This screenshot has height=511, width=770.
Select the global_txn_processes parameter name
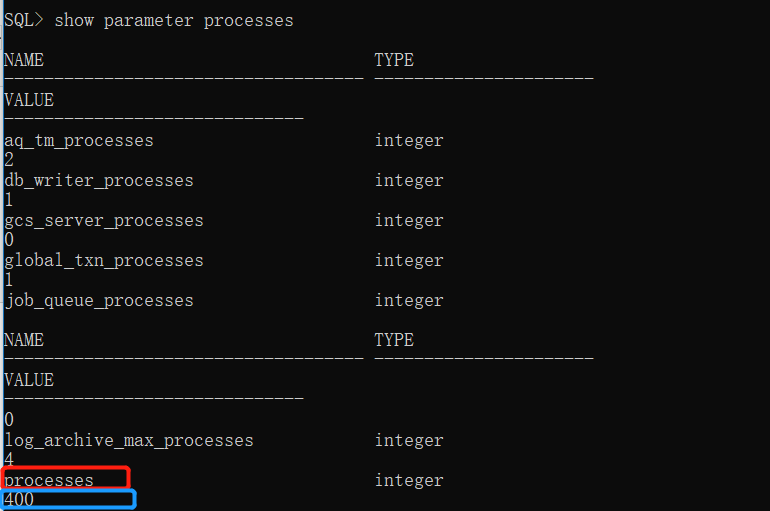point(104,261)
